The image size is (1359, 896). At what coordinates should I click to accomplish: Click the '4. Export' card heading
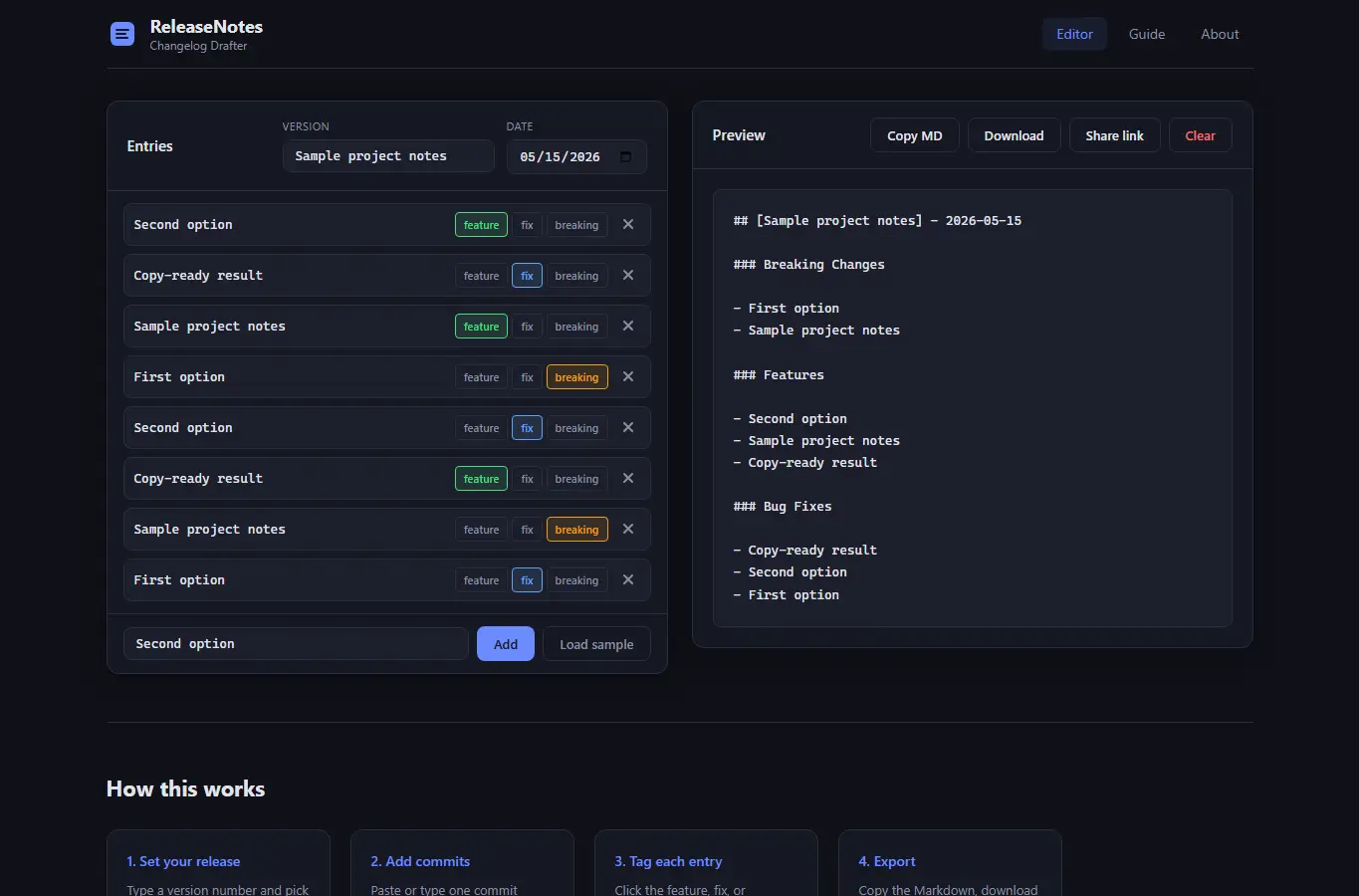tap(887, 861)
